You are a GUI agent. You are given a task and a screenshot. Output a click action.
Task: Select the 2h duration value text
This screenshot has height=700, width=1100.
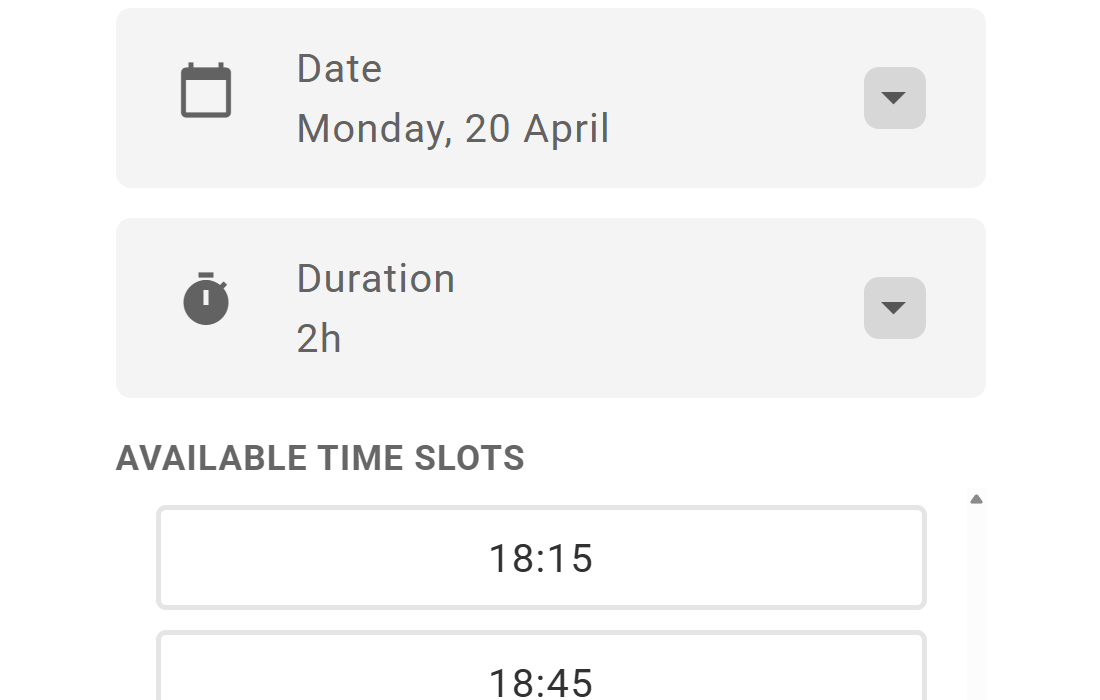pyautogui.click(x=319, y=339)
